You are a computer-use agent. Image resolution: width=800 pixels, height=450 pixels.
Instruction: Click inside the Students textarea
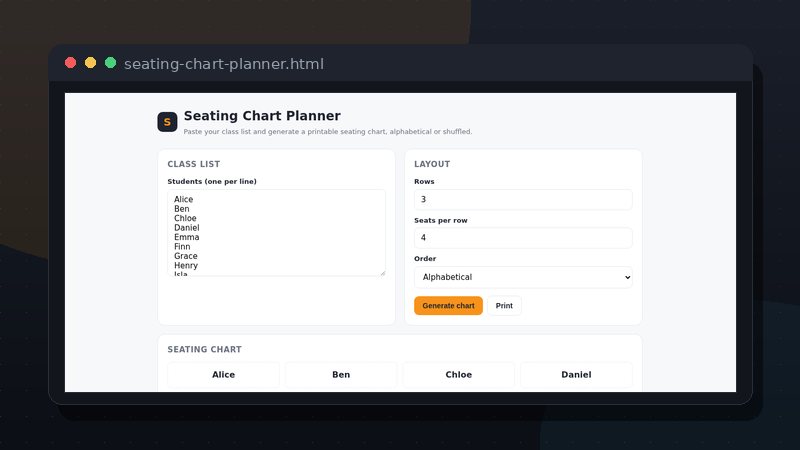click(x=277, y=233)
